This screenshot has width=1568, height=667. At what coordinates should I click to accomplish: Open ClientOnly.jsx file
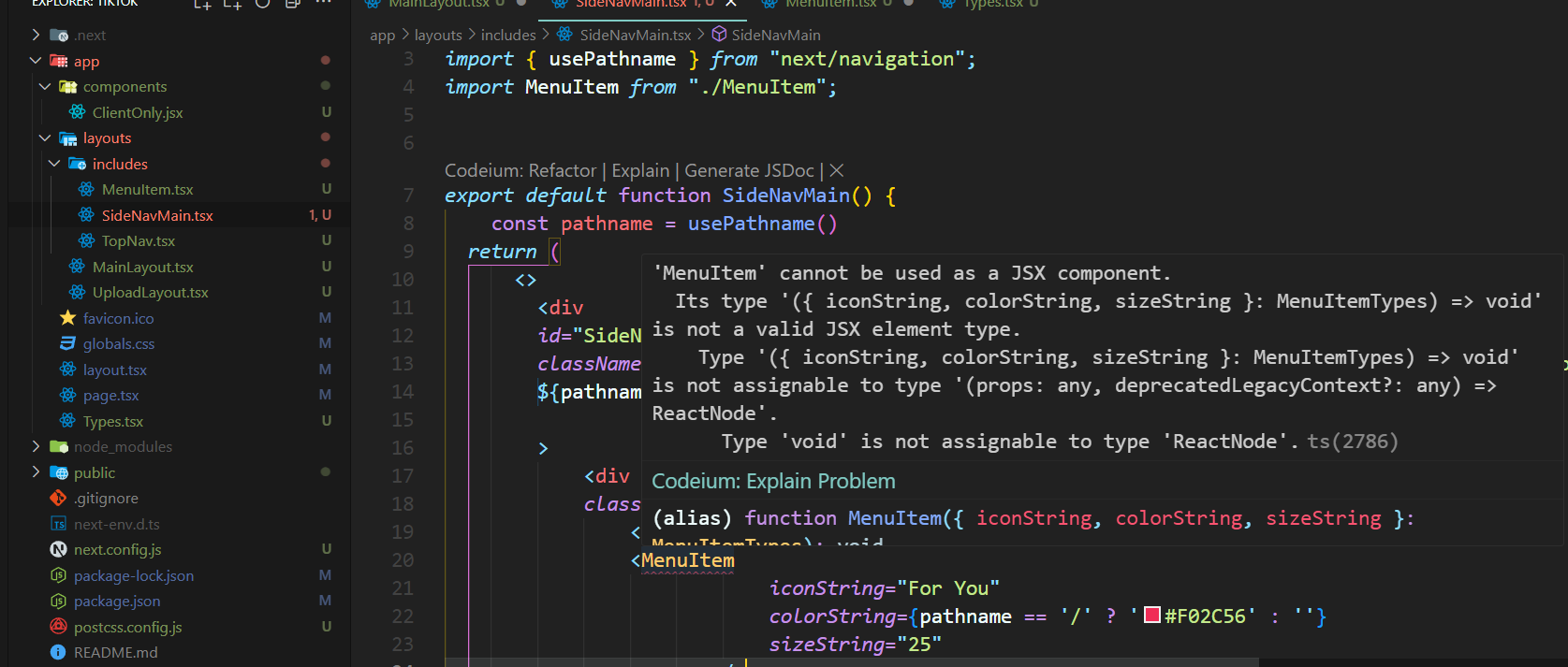click(x=138, y=112)
